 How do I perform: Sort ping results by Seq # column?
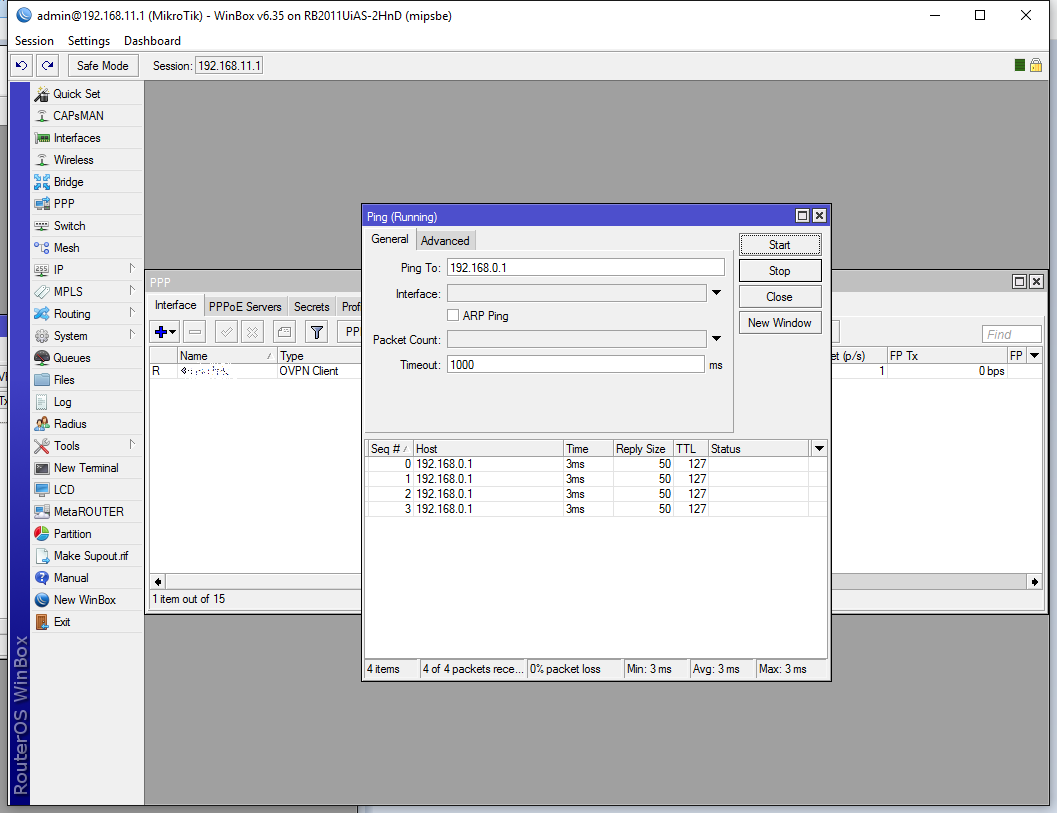point(389,449)
